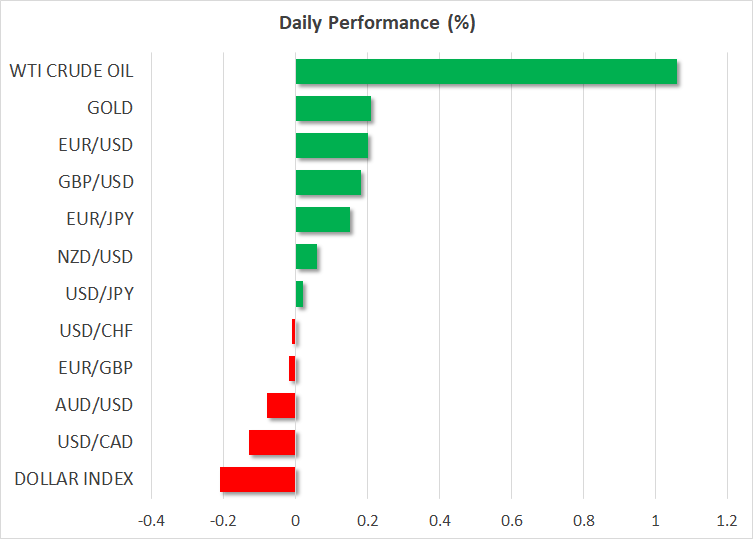The image size is (753, 539).
Task: Select the -0.4 x-axis tick label
Action: click(x=151, y=521)
